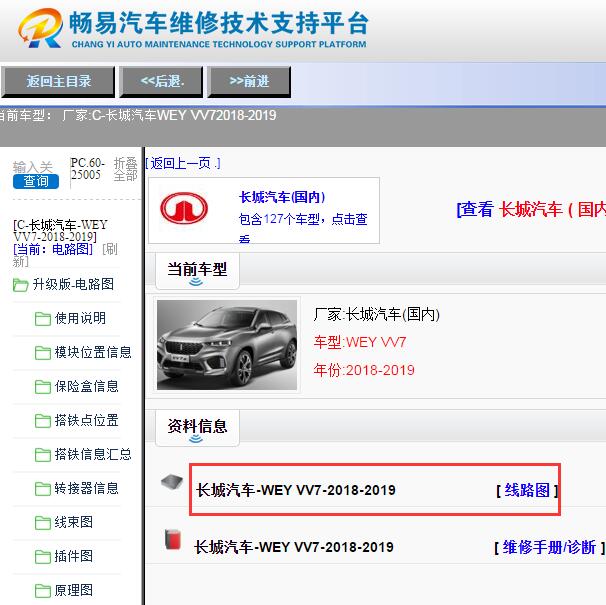Expand the 升级版-电路图 tree node
This screenshot has height=605, width=606.
[x=73, y=285]
